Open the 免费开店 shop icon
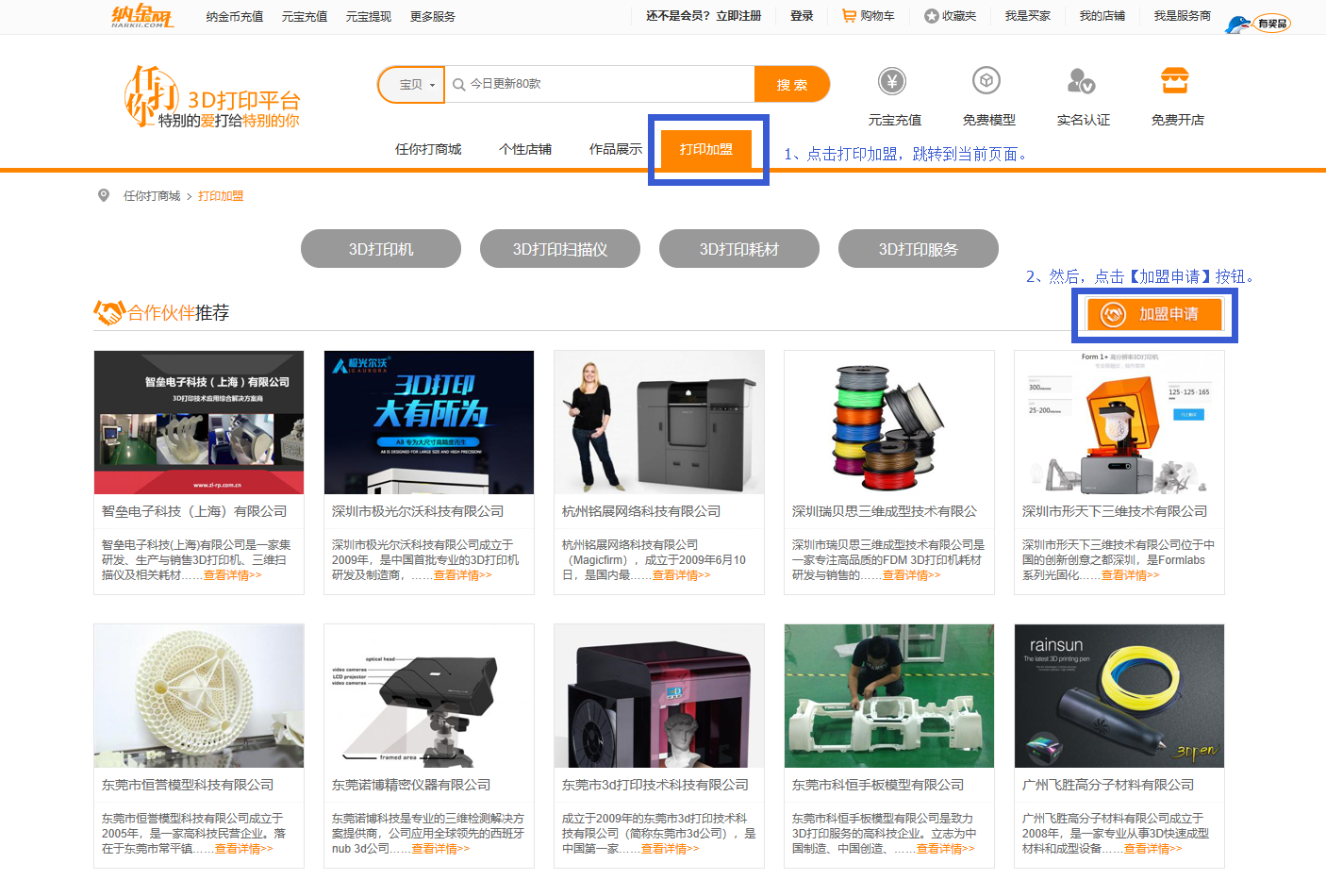Screen dimensions: 1326x896 (x=1175, y=81)
